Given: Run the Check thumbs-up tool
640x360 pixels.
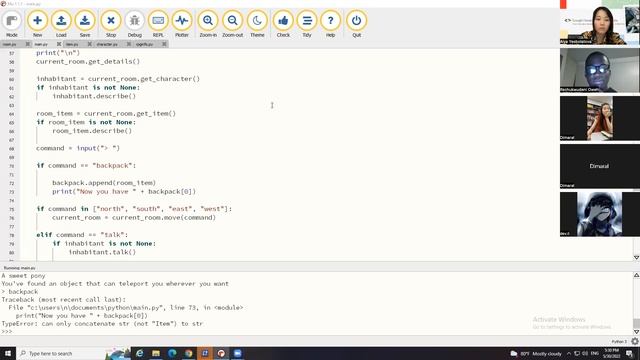Looking at the screenshot, I should point(283,24).
